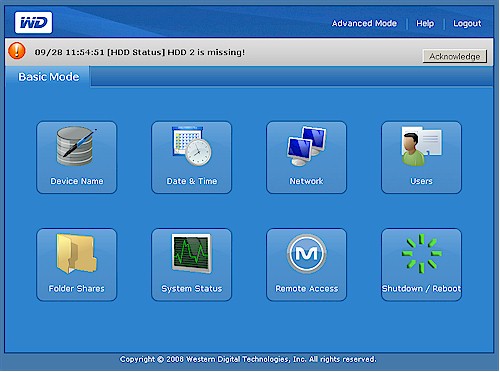Click the HDD 2 is missing message
The width and height of the screenshot is (500, 372).
click(140, 52)
